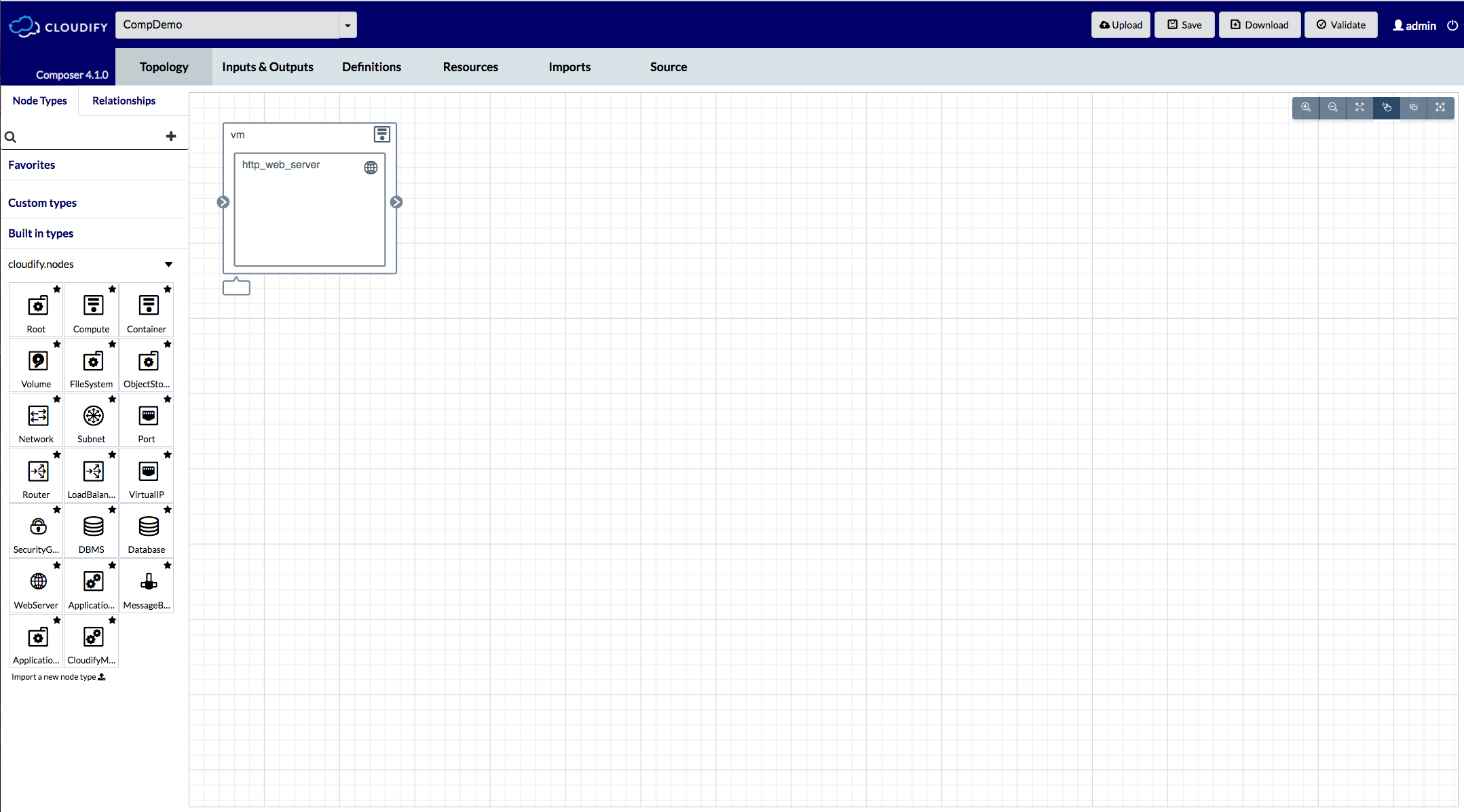
Task: Select the Port node type
Action: coord(147,420)
